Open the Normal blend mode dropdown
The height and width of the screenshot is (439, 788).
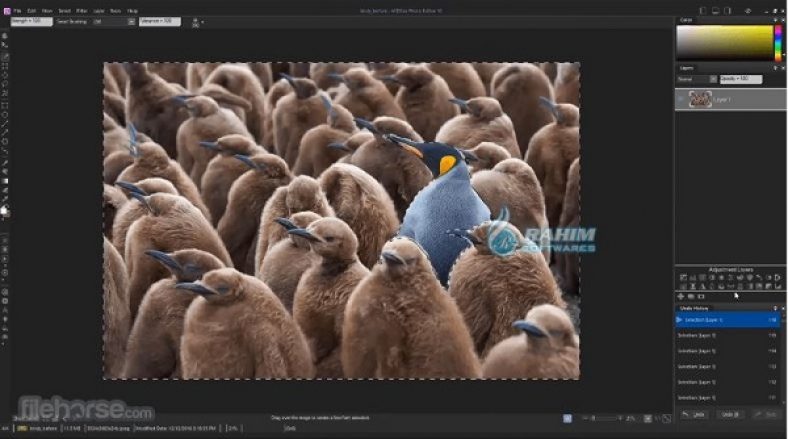point(697,79)
